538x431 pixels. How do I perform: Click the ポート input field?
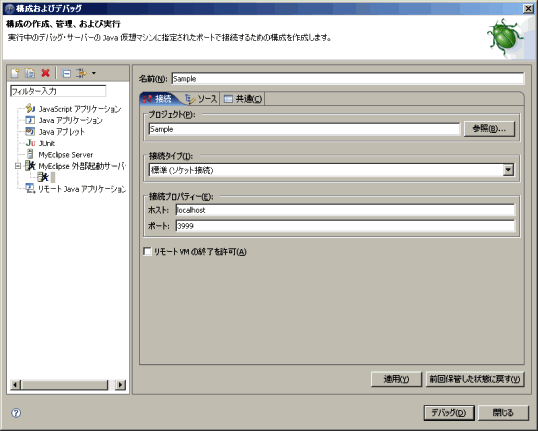pyautogui.click(x=345, y=226)
